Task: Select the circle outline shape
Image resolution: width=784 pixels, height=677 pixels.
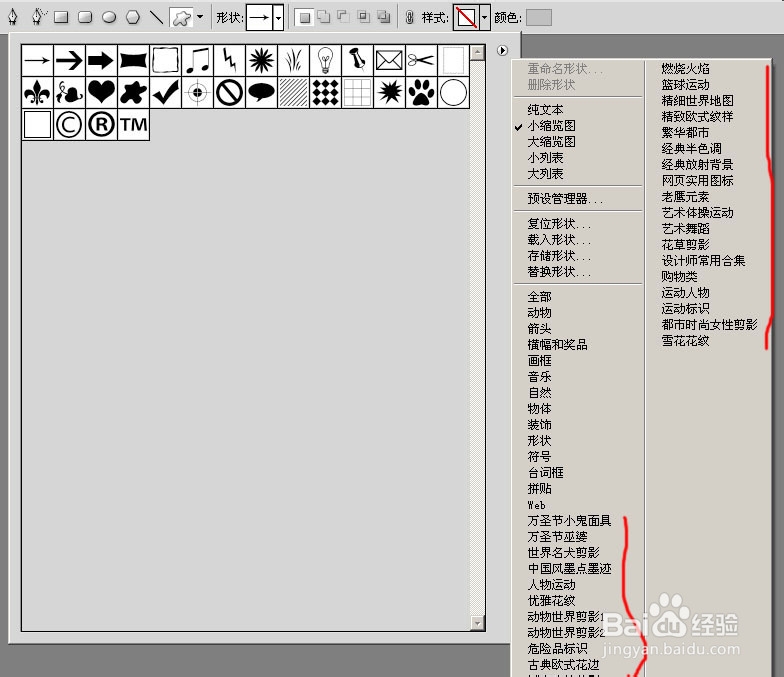Action: pos(454,92)
